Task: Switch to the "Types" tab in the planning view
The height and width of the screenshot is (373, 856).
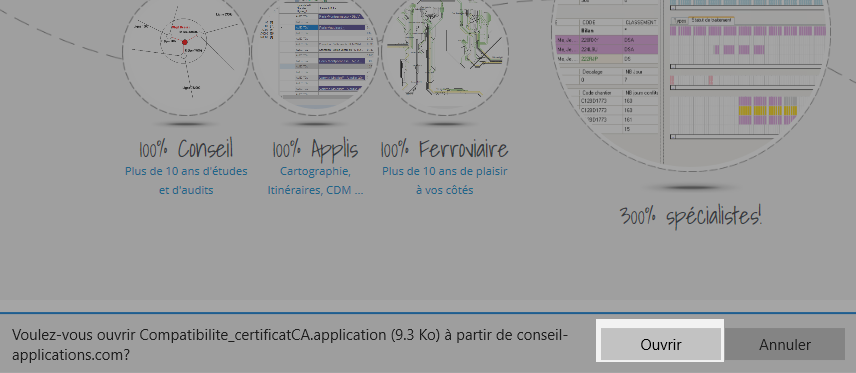Action: [680, 20]
